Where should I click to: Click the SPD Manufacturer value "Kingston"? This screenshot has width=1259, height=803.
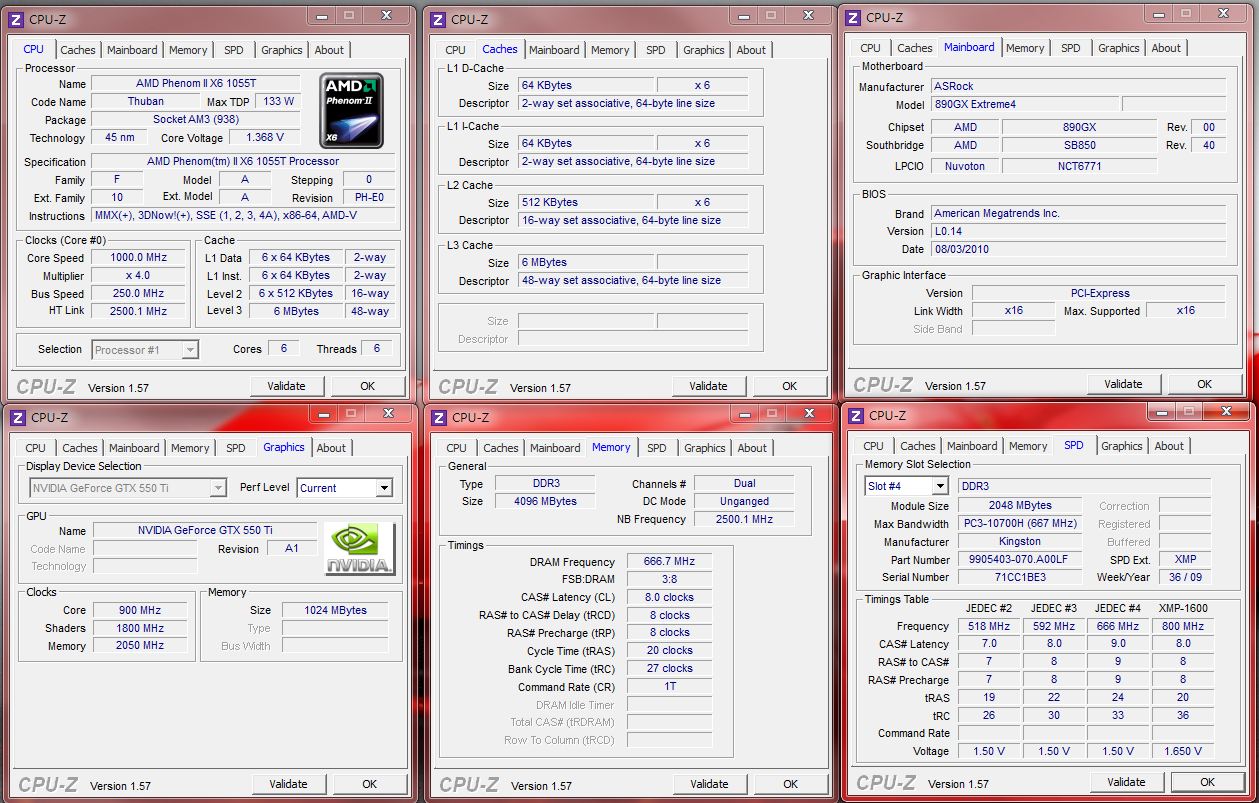click(x=1020, y=542)
